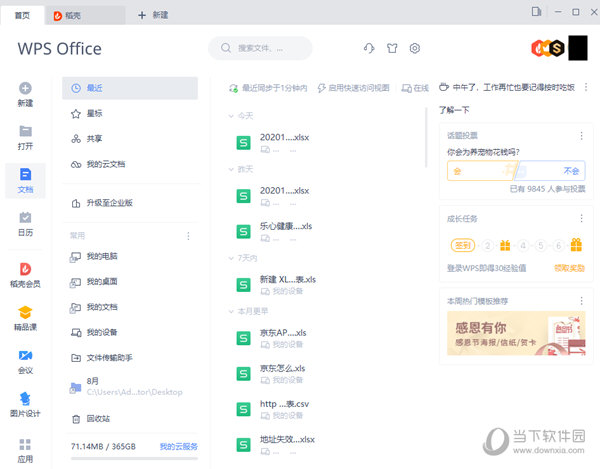Click the 搜索文件 search field
The image size is (600, 469).
click(x=260, y=48)
